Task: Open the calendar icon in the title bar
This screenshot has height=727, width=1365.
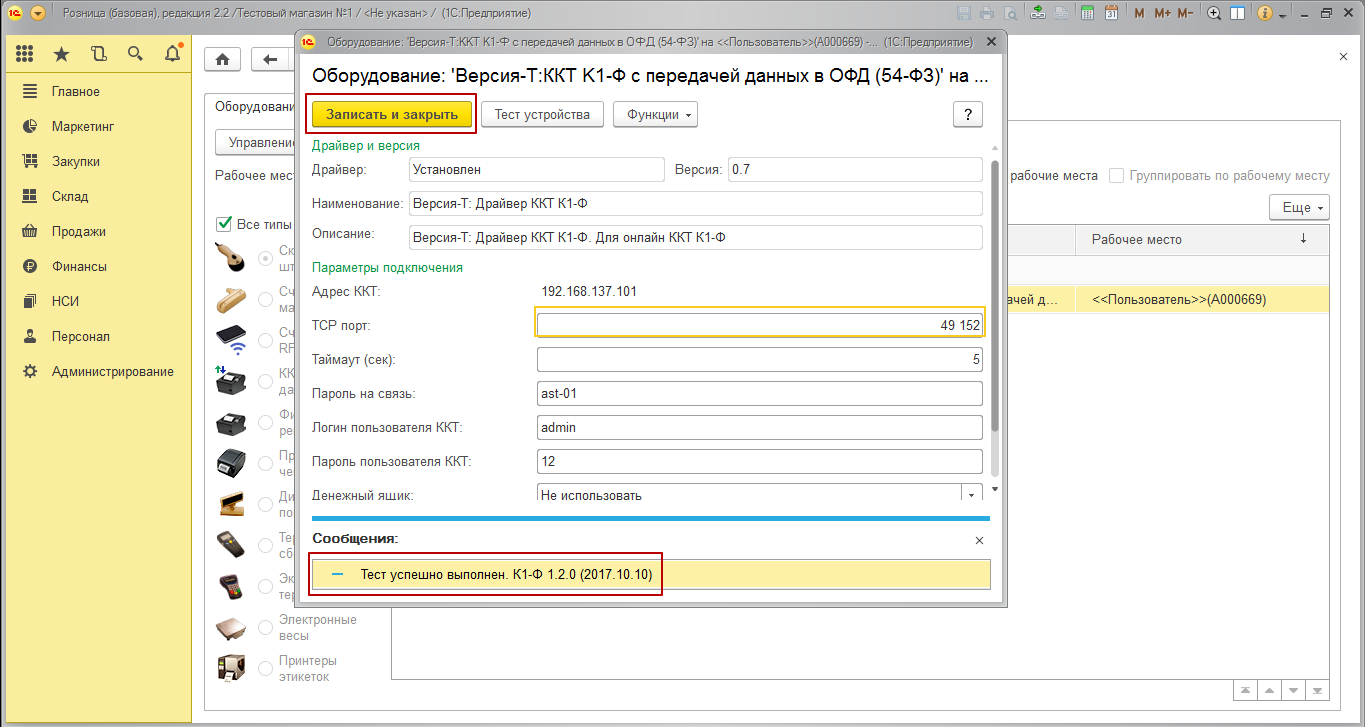Action: click(1111, 14)
